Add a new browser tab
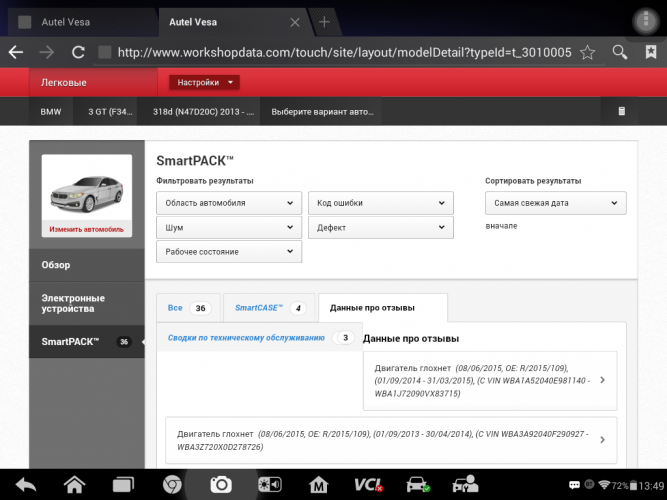The image size is (667, 500). (x=324, y=22)
